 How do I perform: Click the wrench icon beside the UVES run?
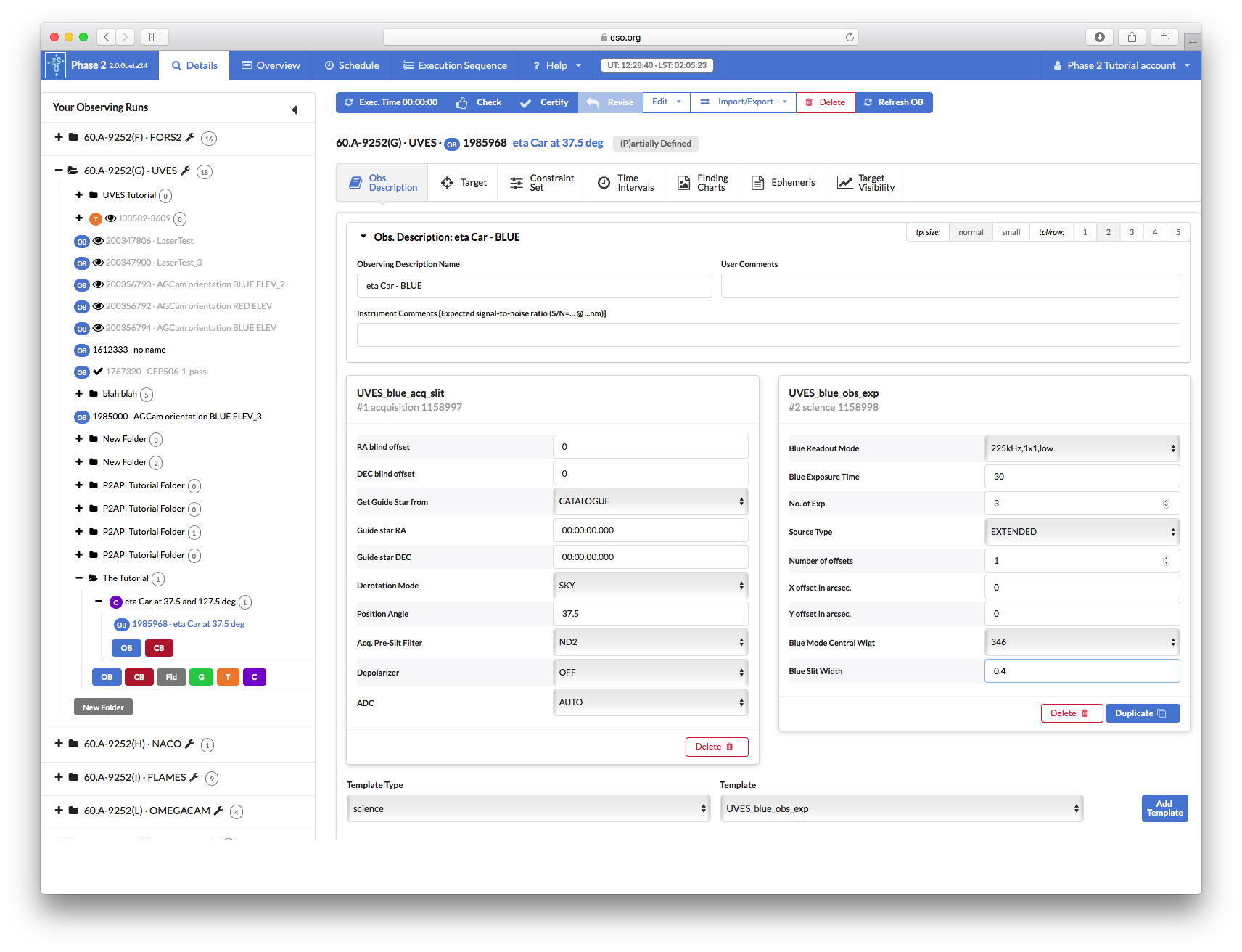(x=185, y=171)
